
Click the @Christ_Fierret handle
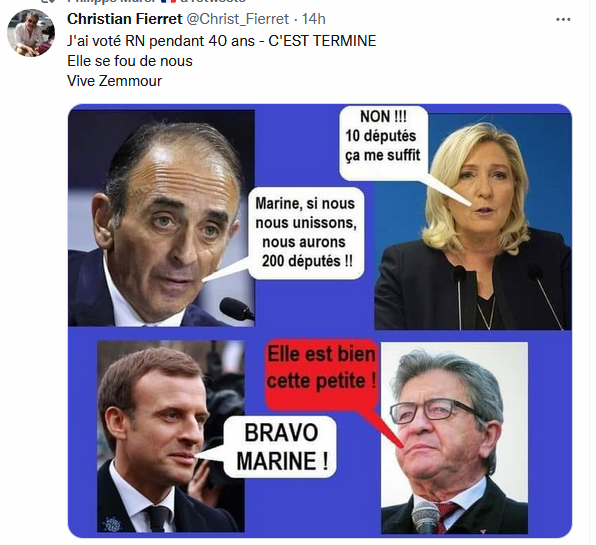coord(238,19)
